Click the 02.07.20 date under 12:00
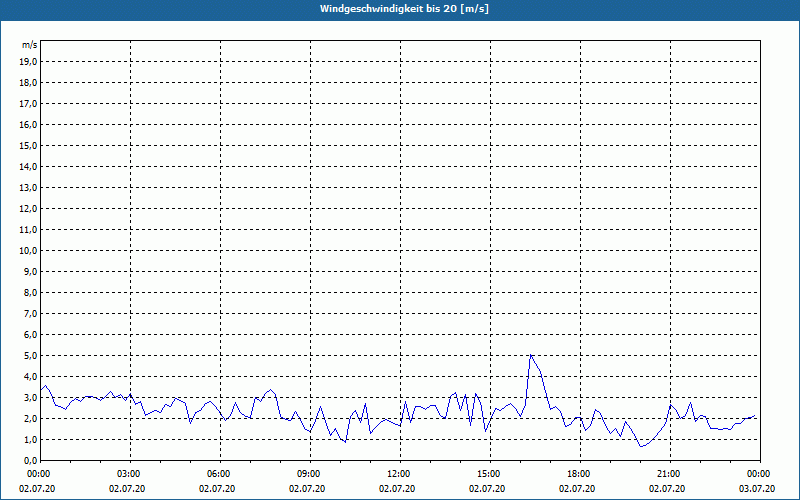The width and height of the screenshot is (800, 500). [x=397, y=489]
